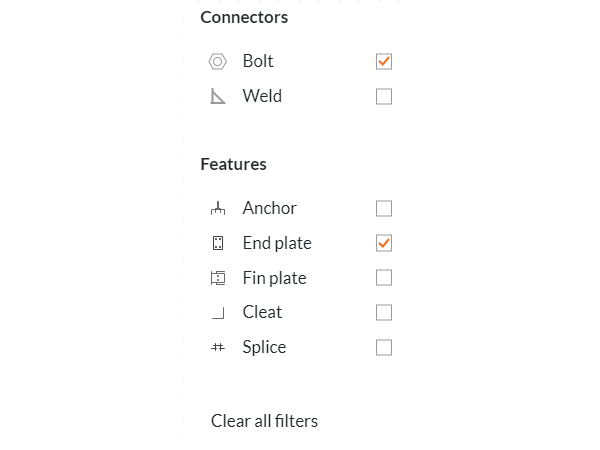Image resolution: width=600 pixels, height=450 pixels.
Task: Click the Cleat angle icon
Action: 218,313
